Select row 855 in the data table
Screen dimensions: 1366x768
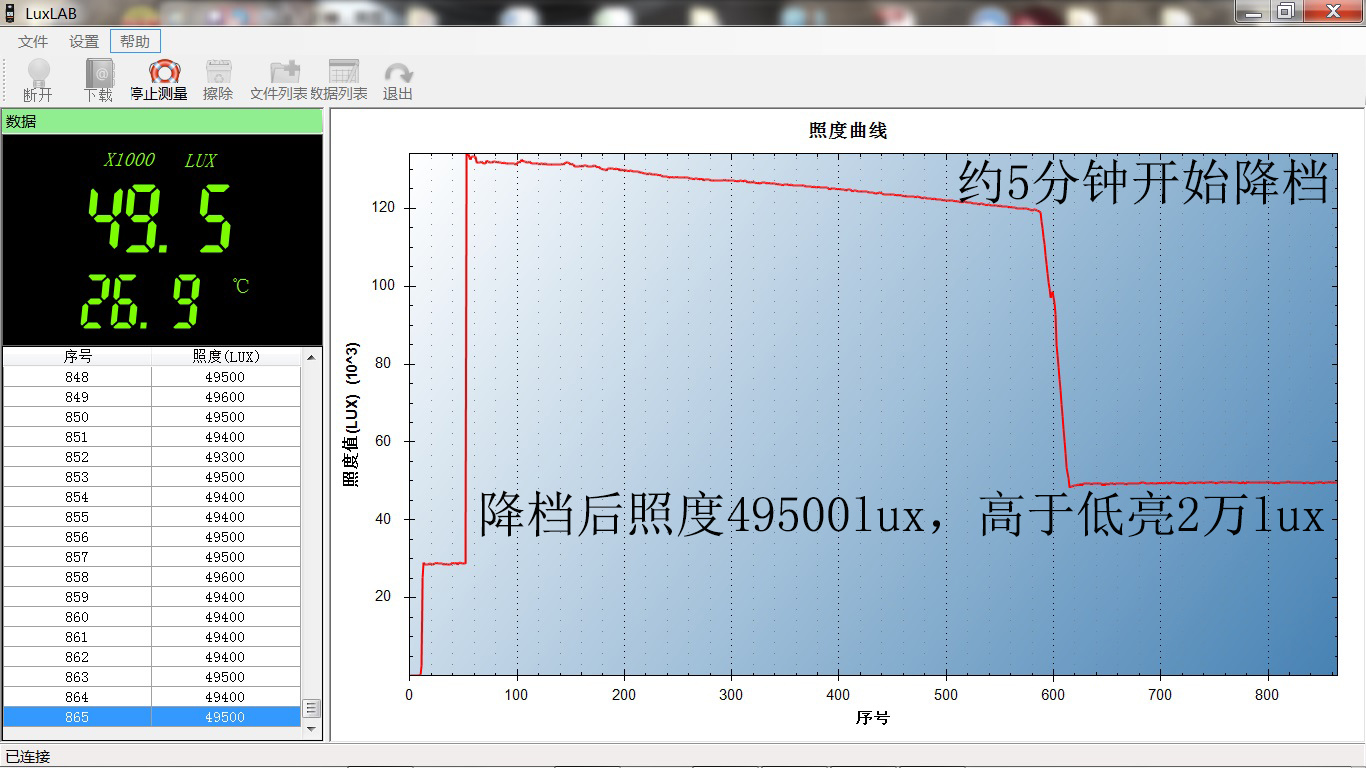tap(152, 517)
